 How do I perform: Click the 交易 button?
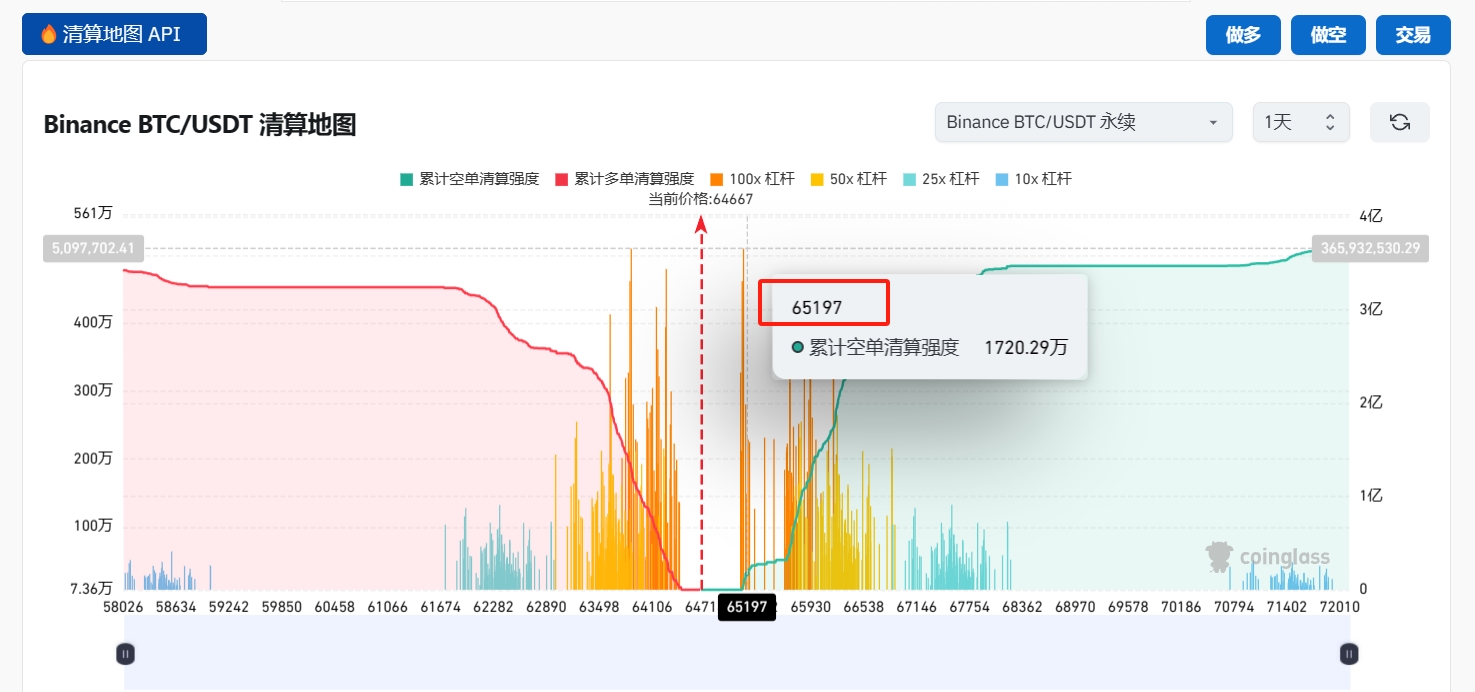pos(1412,35)
